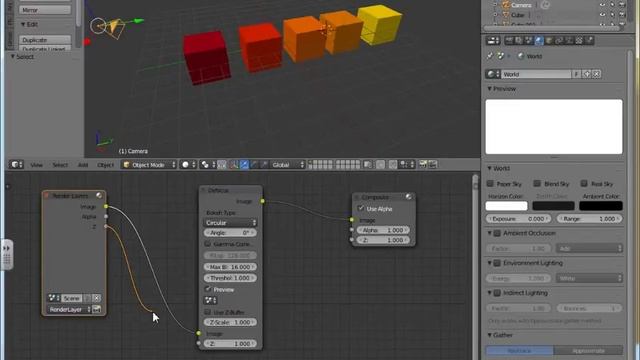
Task: Open the Constraints properties tab icon
Action: (559, 40)
